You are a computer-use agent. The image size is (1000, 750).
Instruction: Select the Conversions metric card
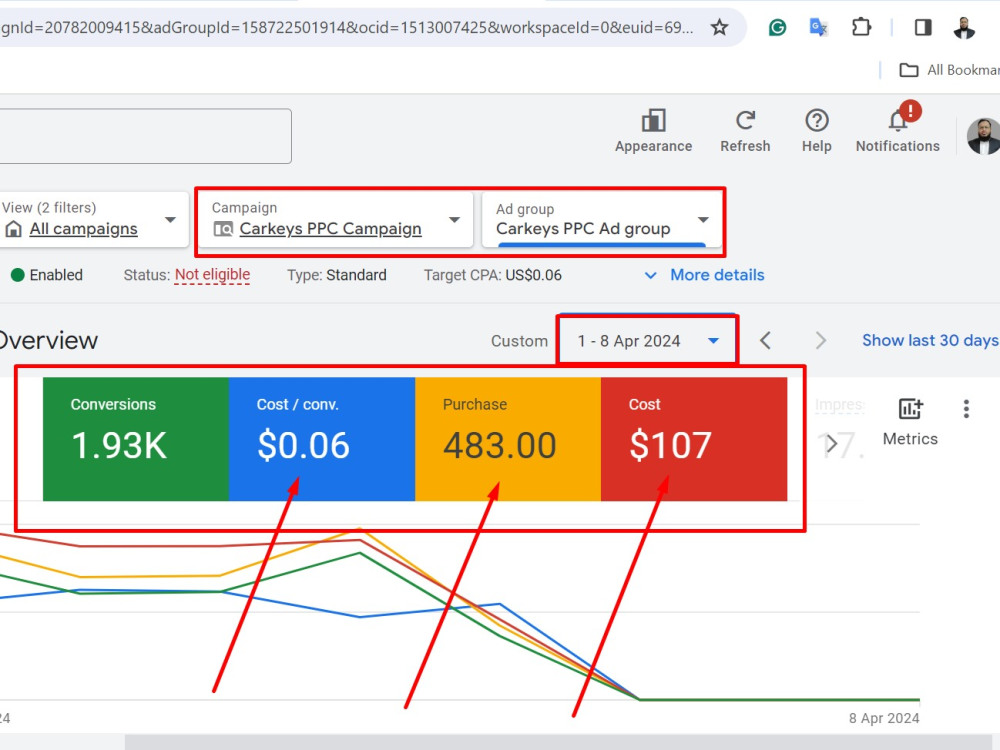point(136,439)
